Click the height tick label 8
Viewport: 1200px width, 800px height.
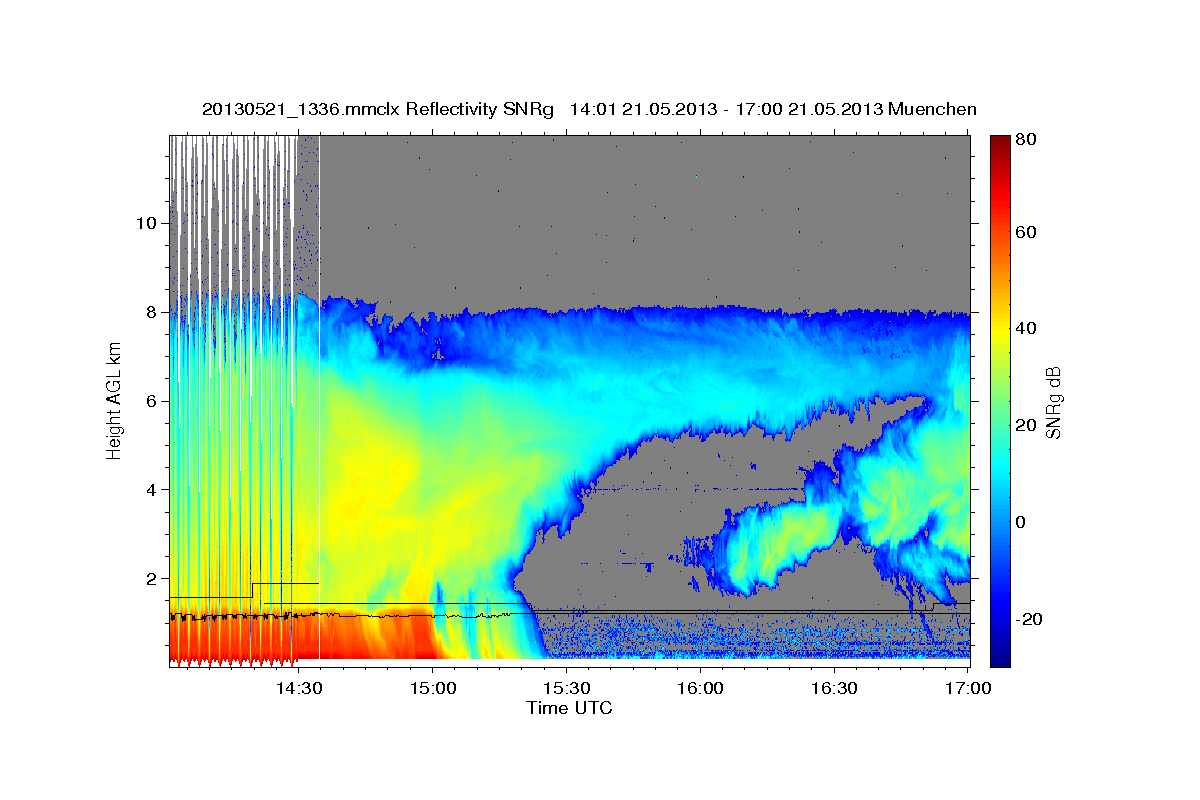coord(150,312)
